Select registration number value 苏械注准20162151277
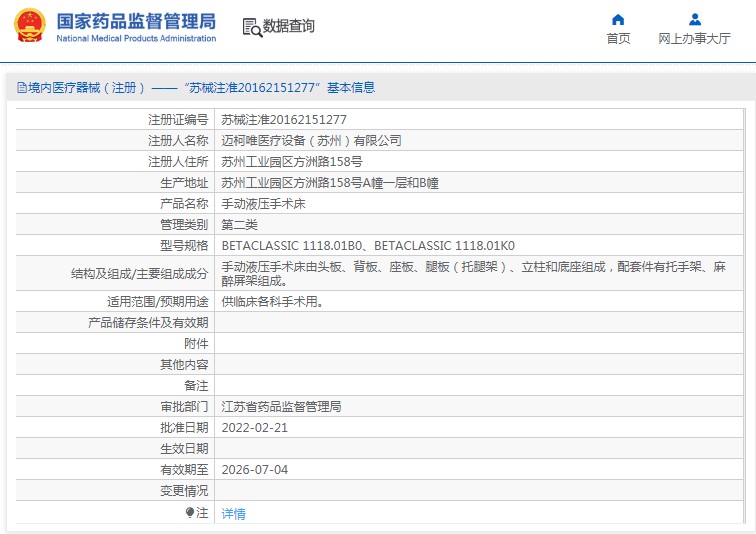756x534 pixels. click(284, 120)
